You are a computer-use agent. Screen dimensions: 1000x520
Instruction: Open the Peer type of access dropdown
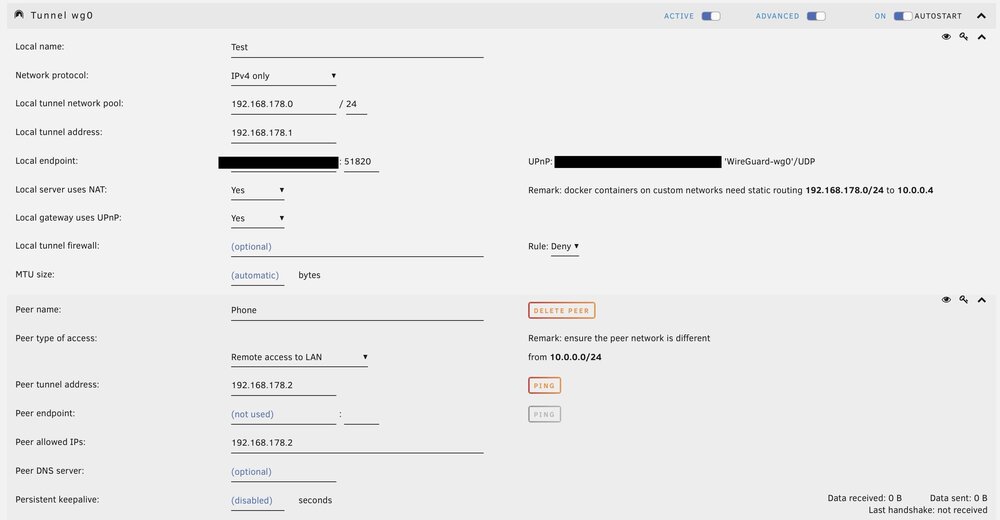[x=299, y=357]
